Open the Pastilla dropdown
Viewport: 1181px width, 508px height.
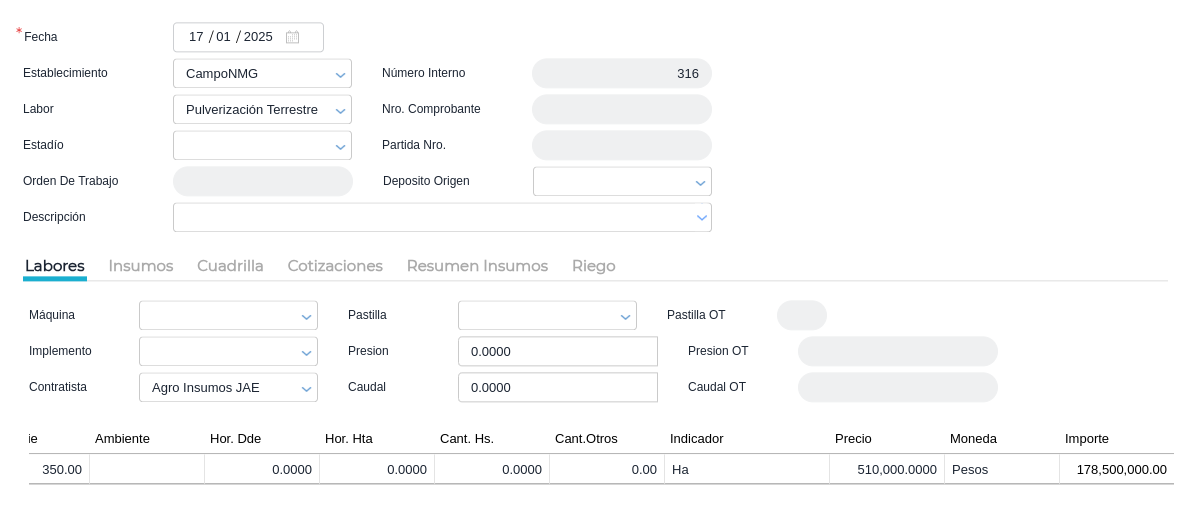625,317
